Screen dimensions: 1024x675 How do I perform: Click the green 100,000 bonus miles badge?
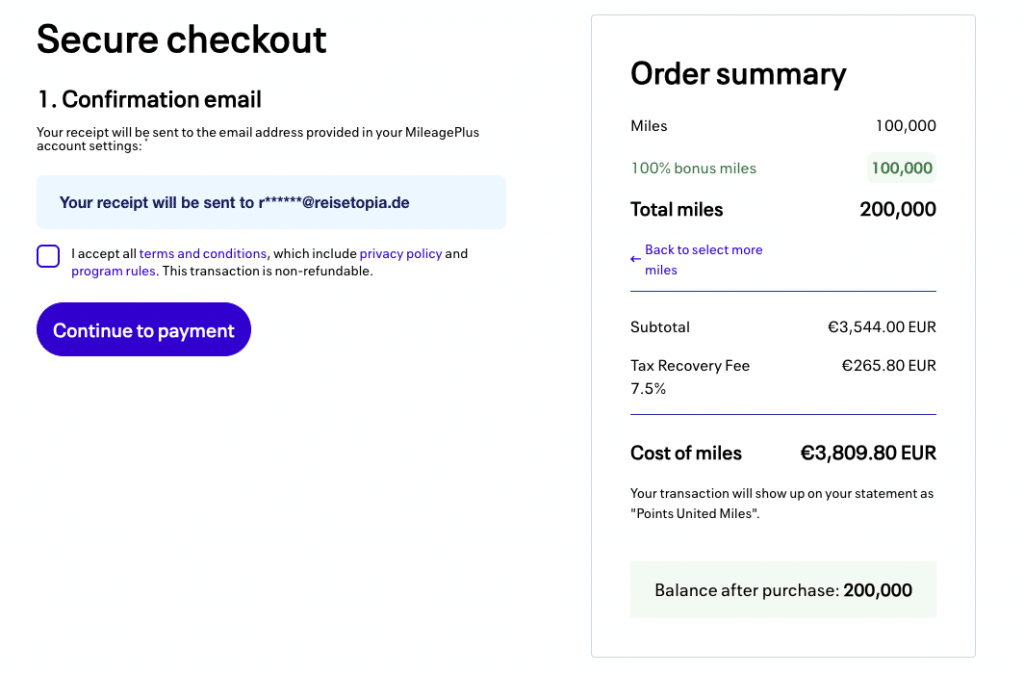[901, 168]
